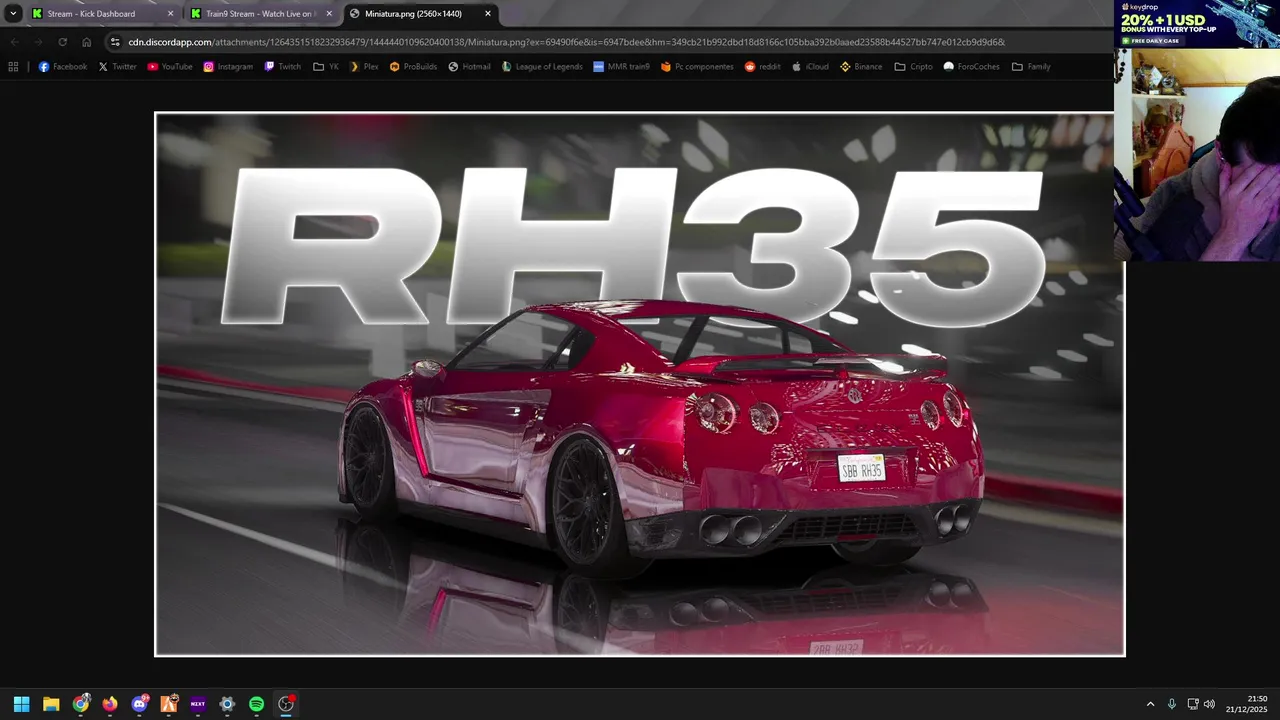This screenshot has width=1280, height=720.
Task: Open the iCloud bookmark
Action: click(x=810, y=67)
